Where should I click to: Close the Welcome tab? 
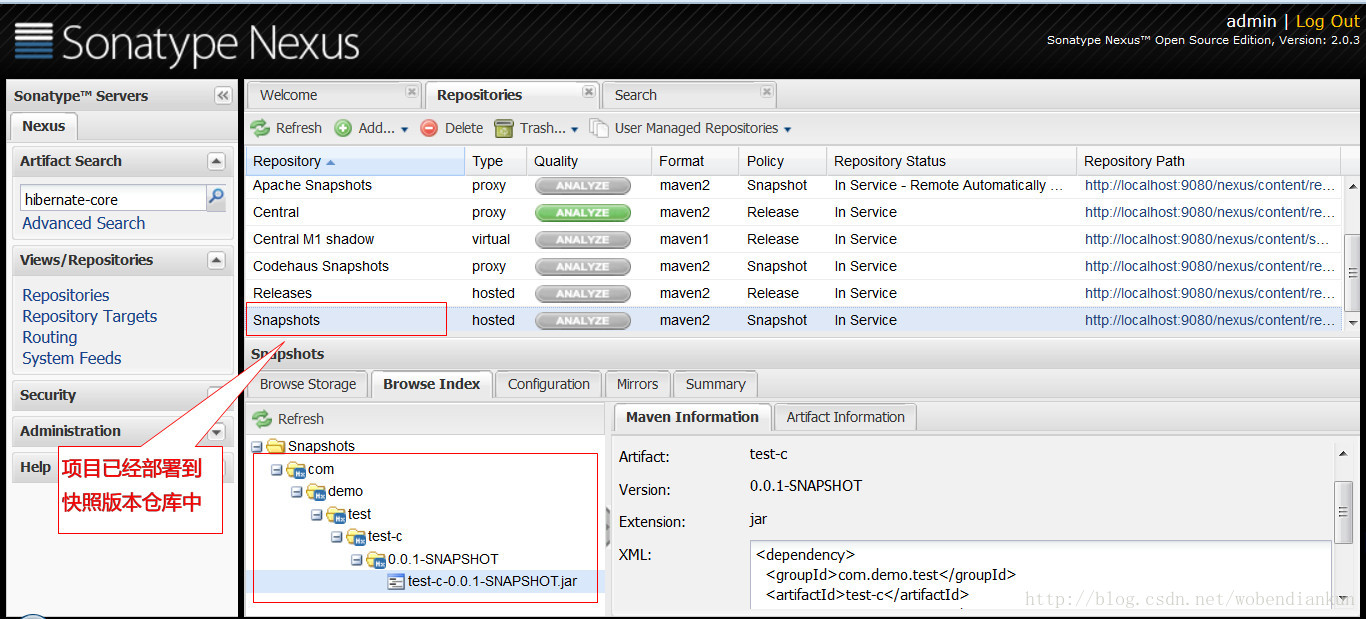click(411, 91)
